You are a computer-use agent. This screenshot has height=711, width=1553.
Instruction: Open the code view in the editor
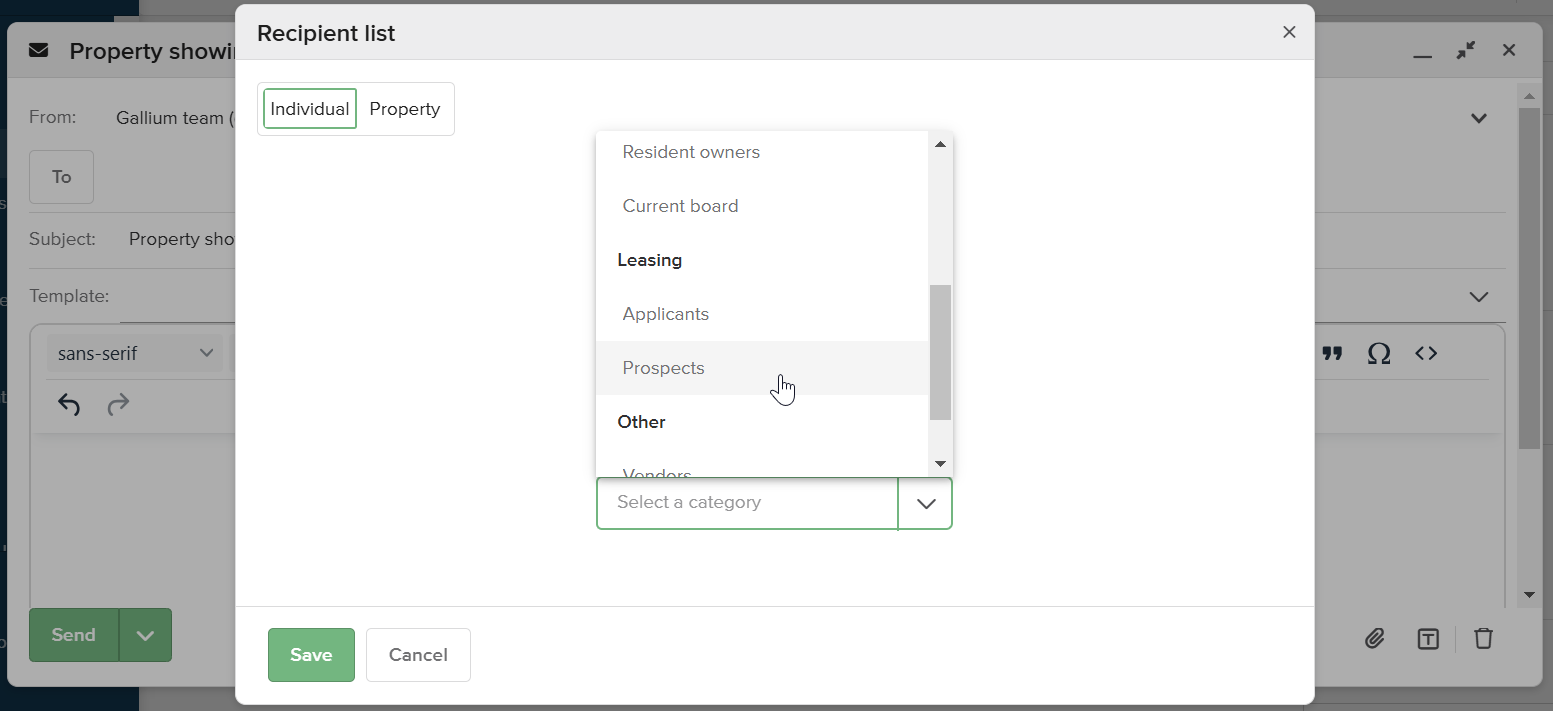[x=1426, y=353]
